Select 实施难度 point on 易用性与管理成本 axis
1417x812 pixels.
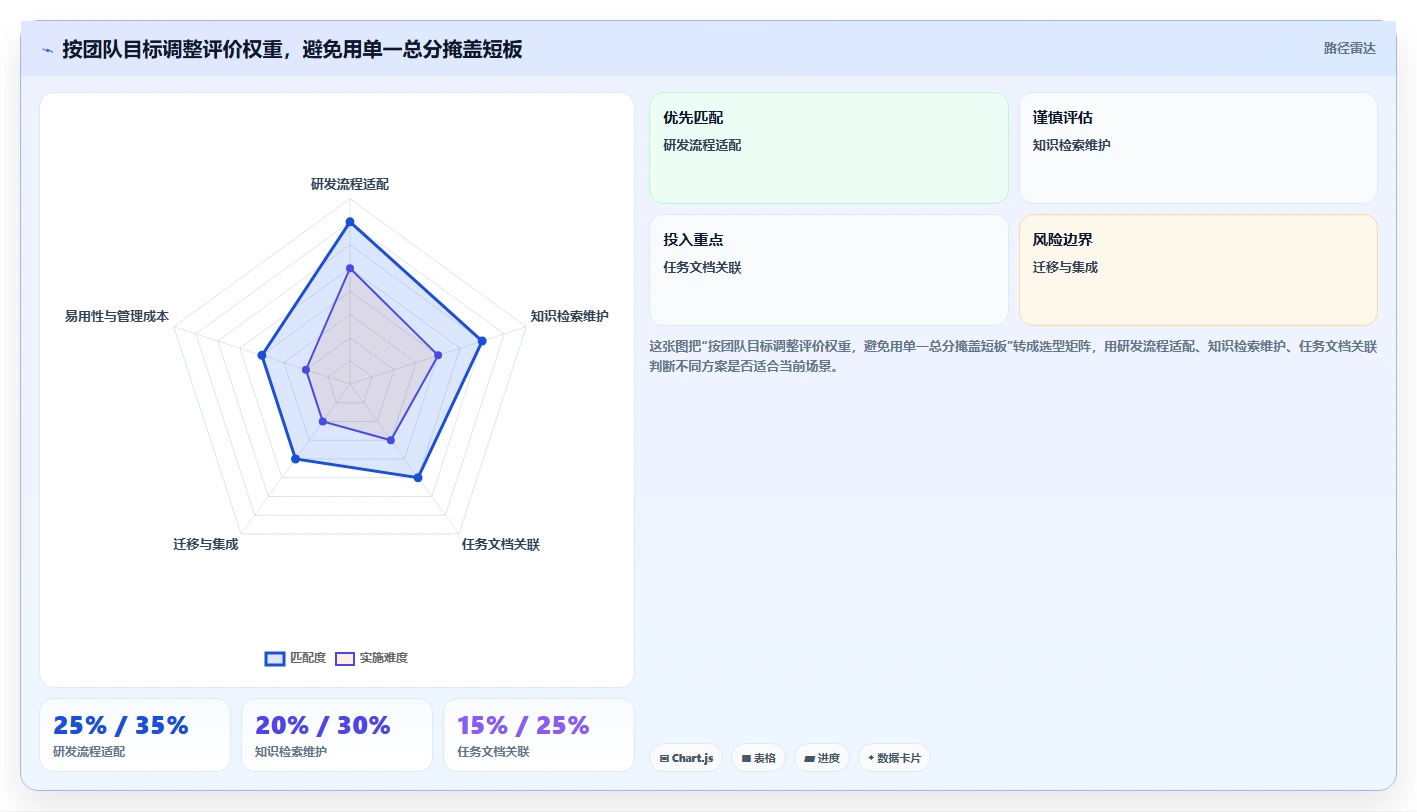point(306,370)
